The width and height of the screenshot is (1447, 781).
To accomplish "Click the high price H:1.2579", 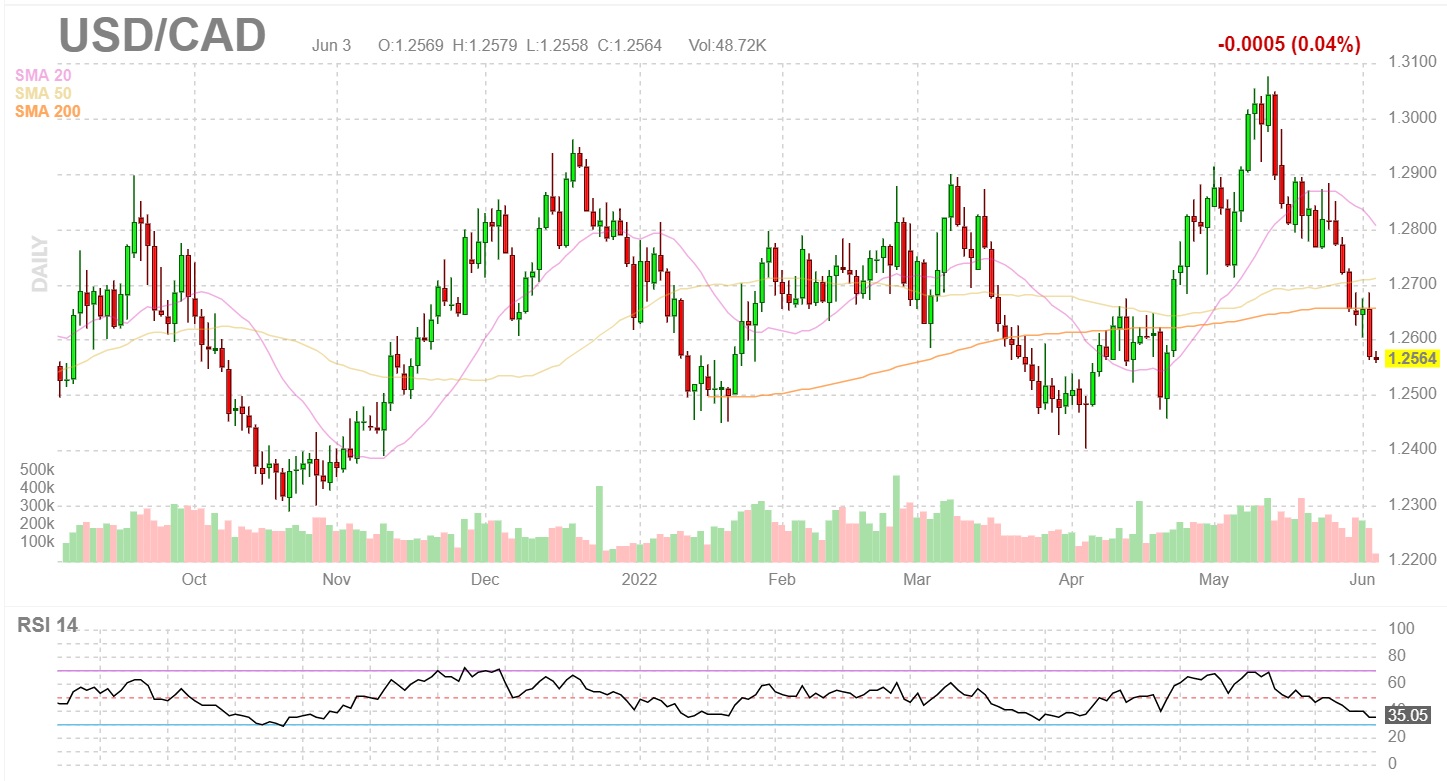I will 485,45.
